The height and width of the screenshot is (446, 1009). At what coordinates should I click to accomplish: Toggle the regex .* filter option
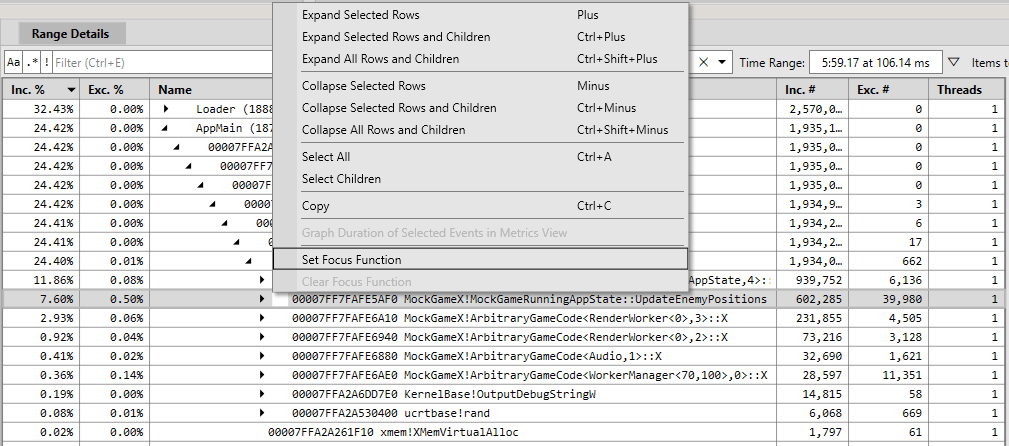pyautogui.click(x=32, y=62)
